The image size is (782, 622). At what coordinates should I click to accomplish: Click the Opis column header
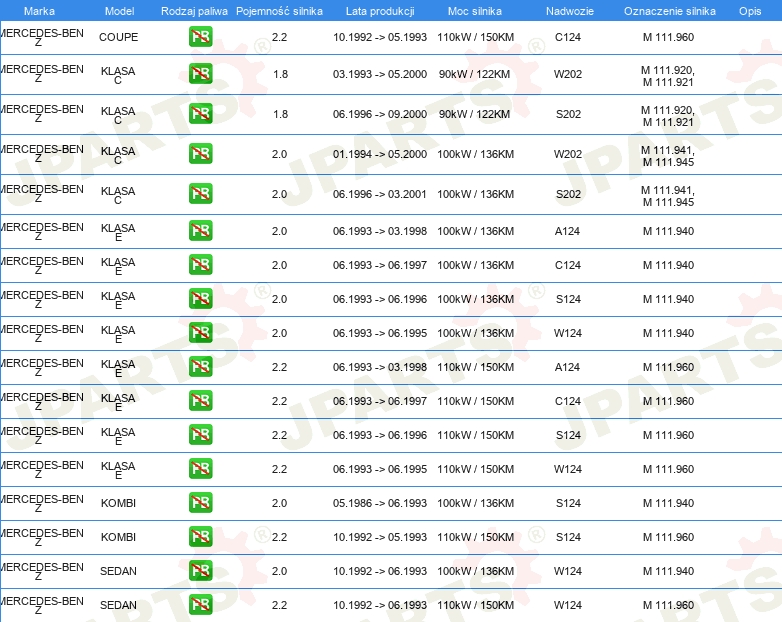click(749, 11)
